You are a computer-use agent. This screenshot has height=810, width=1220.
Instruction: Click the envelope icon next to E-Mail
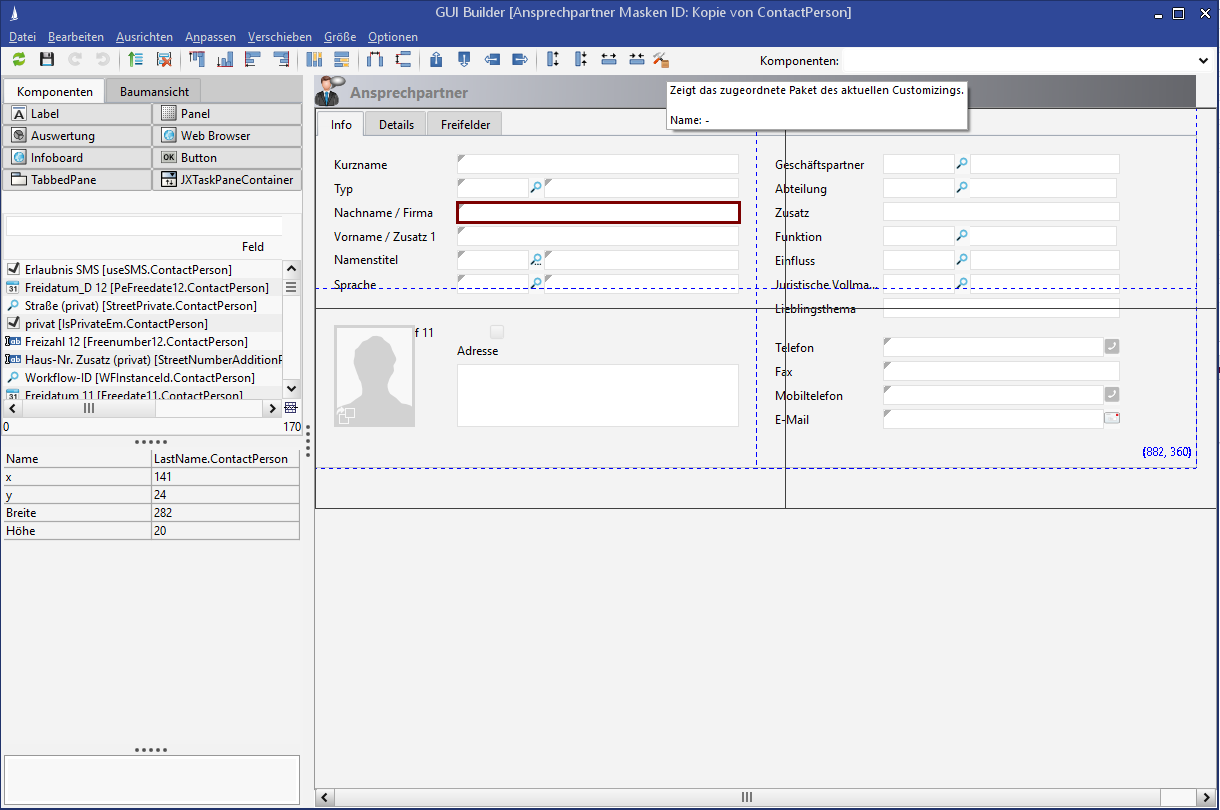pyautogui.click(x=1111, y=419)
